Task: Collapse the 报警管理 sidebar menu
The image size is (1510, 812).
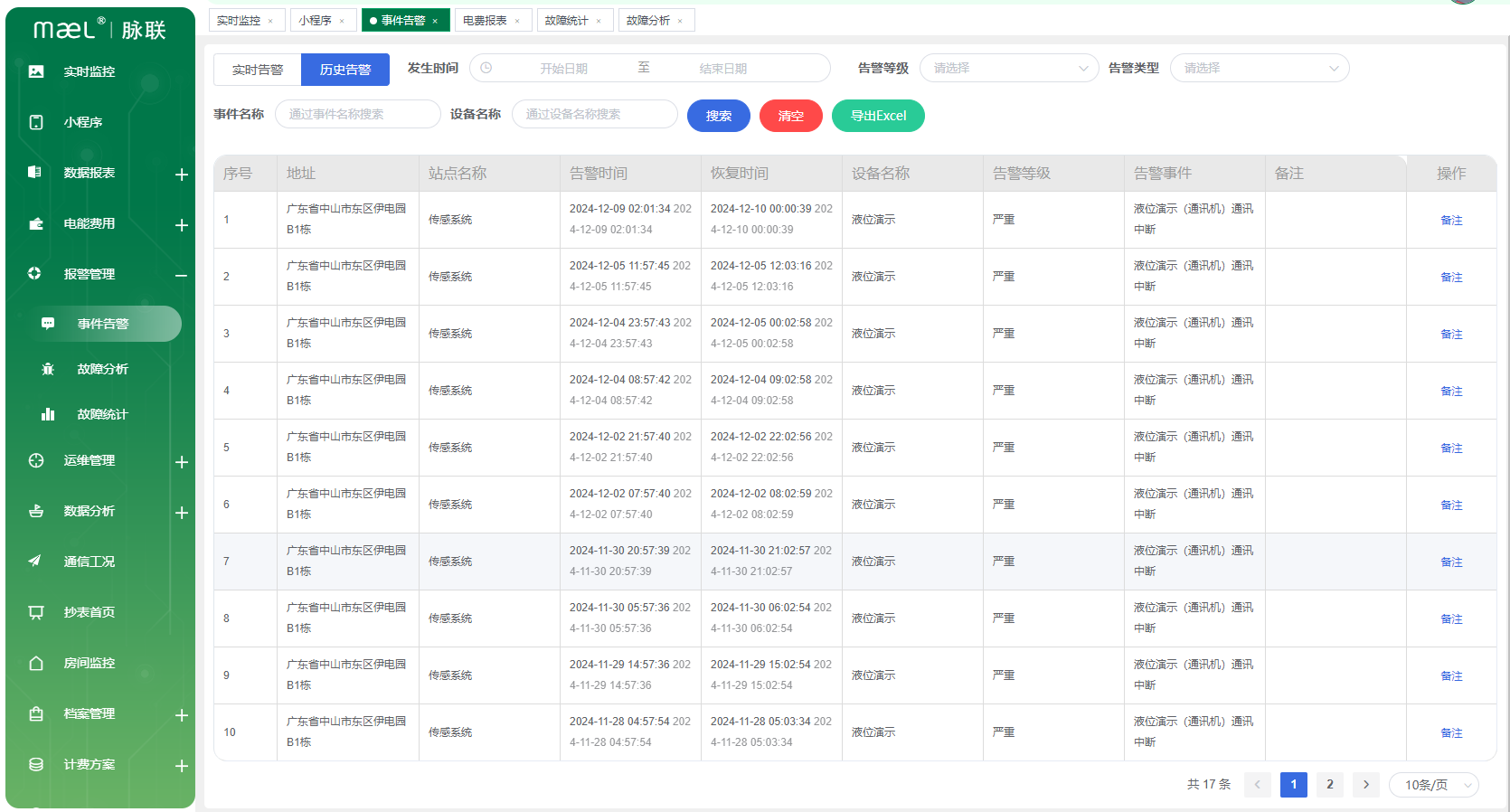Action: [181, 275]
